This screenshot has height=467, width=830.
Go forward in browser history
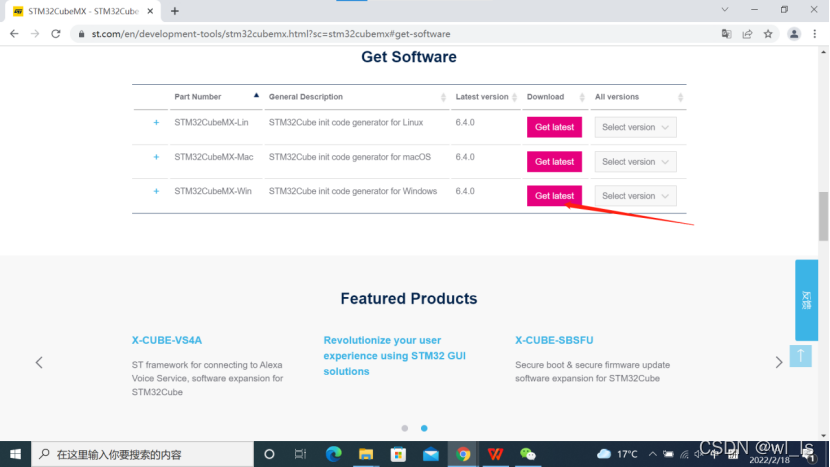pyautogui.click(x=35, y=34)
